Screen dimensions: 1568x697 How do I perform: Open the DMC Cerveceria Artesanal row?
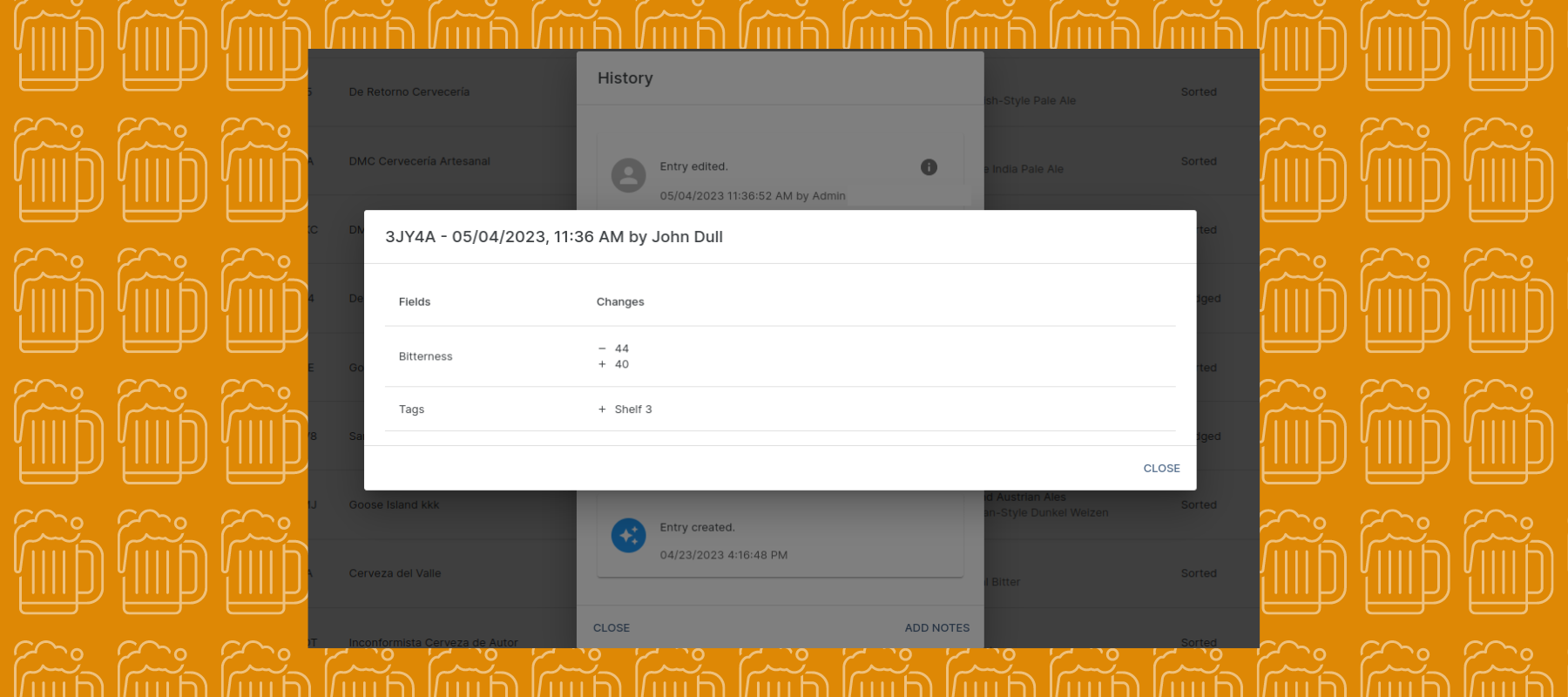click(x=420, y=161)
